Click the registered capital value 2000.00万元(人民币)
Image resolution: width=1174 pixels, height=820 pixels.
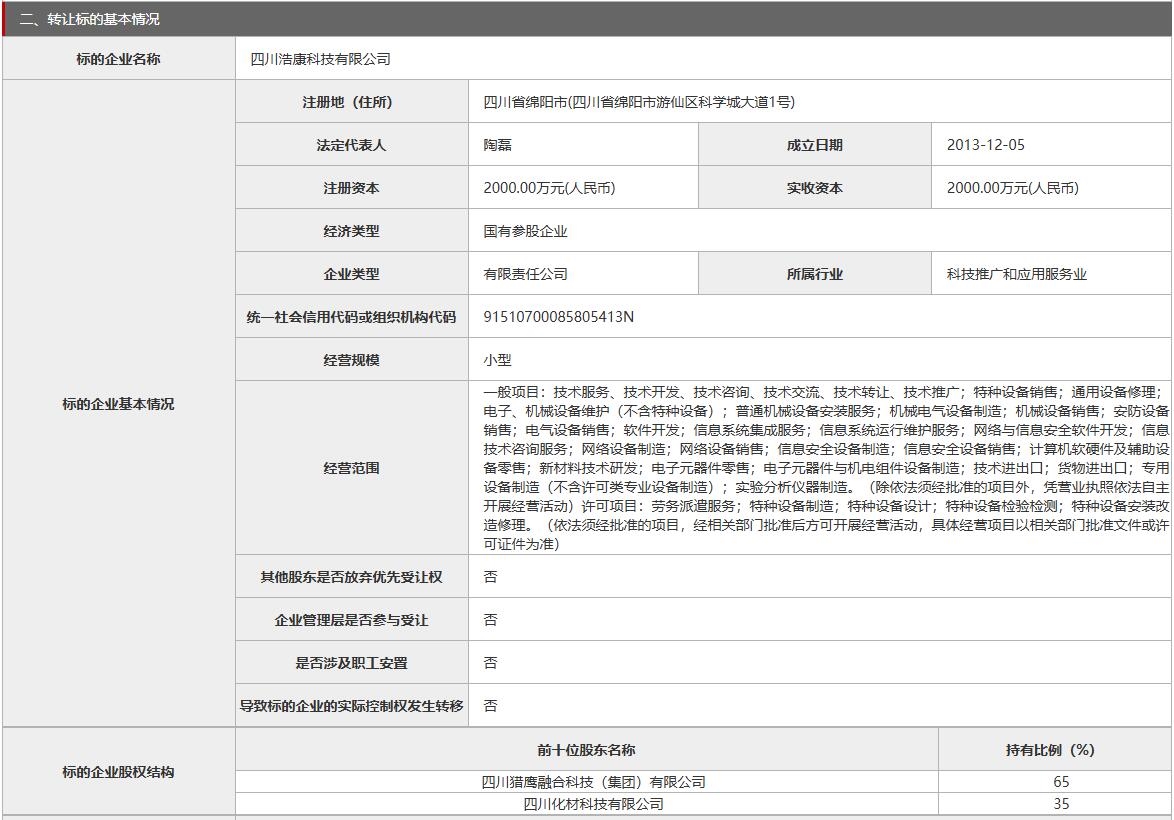[x=550, y=187]
